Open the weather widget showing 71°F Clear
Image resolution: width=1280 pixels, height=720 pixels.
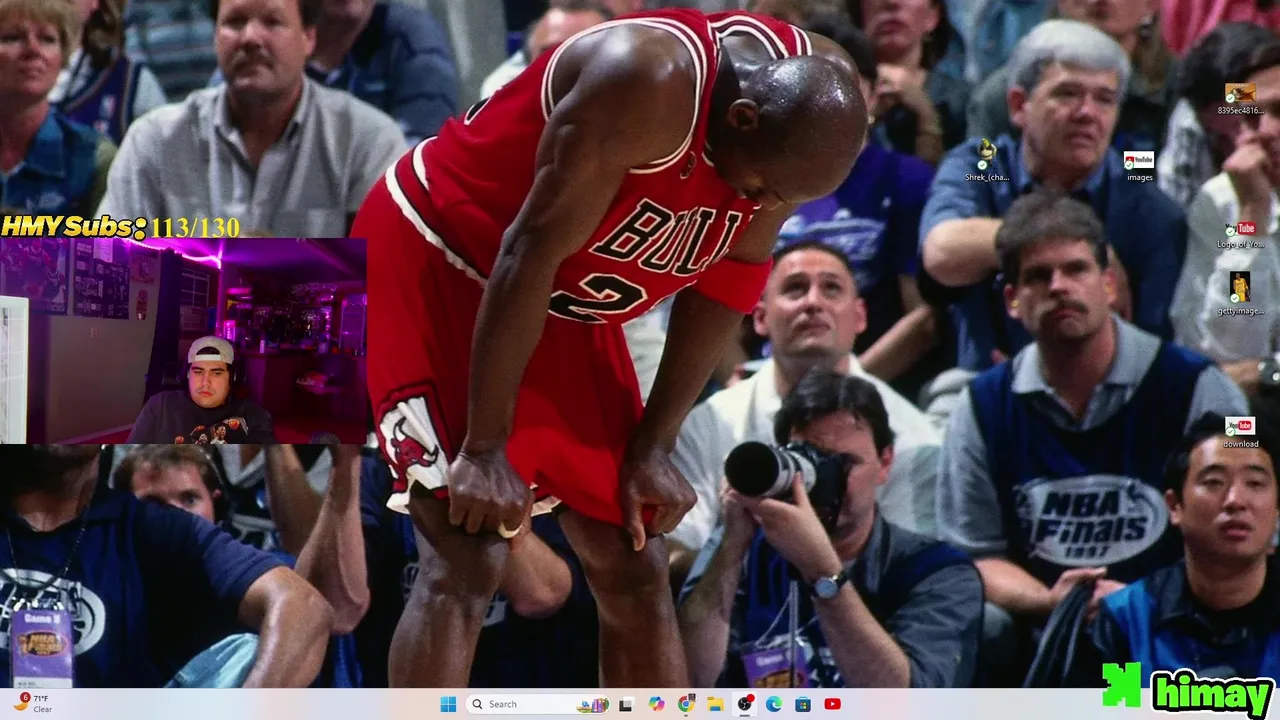pos(33,704)
